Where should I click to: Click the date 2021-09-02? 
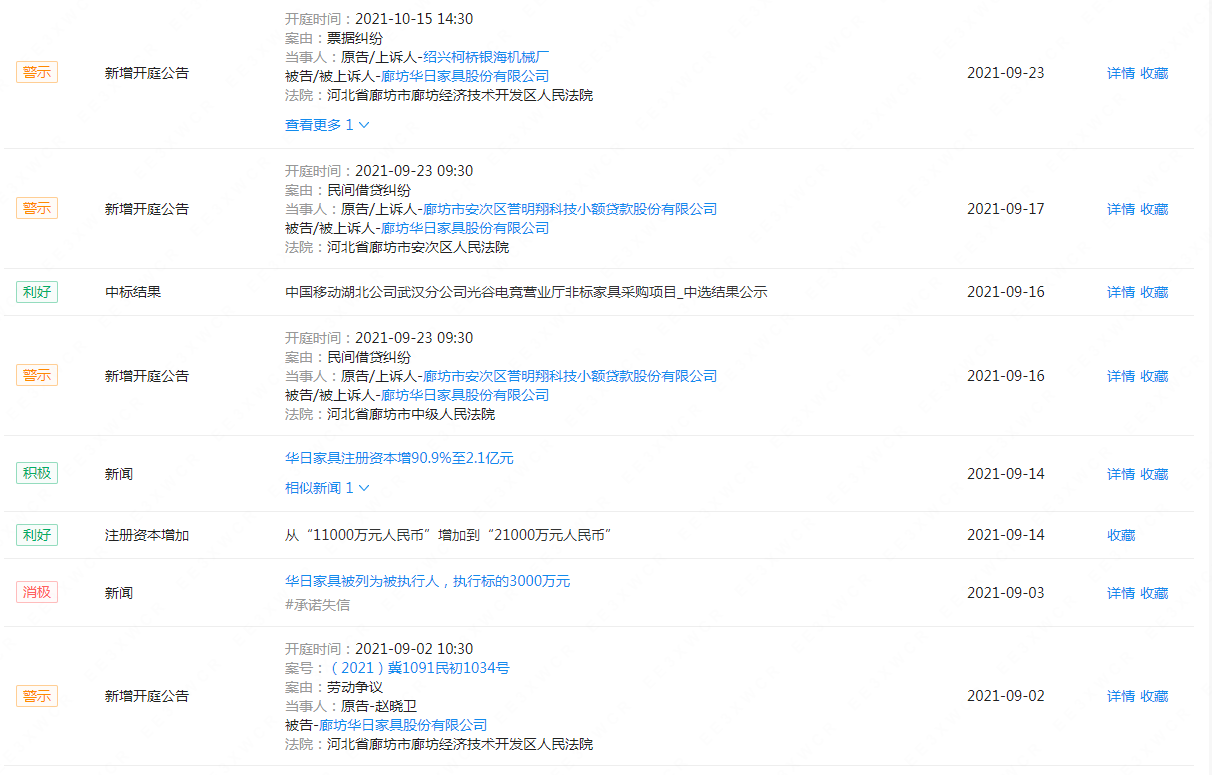click(x=1005, y=696)
